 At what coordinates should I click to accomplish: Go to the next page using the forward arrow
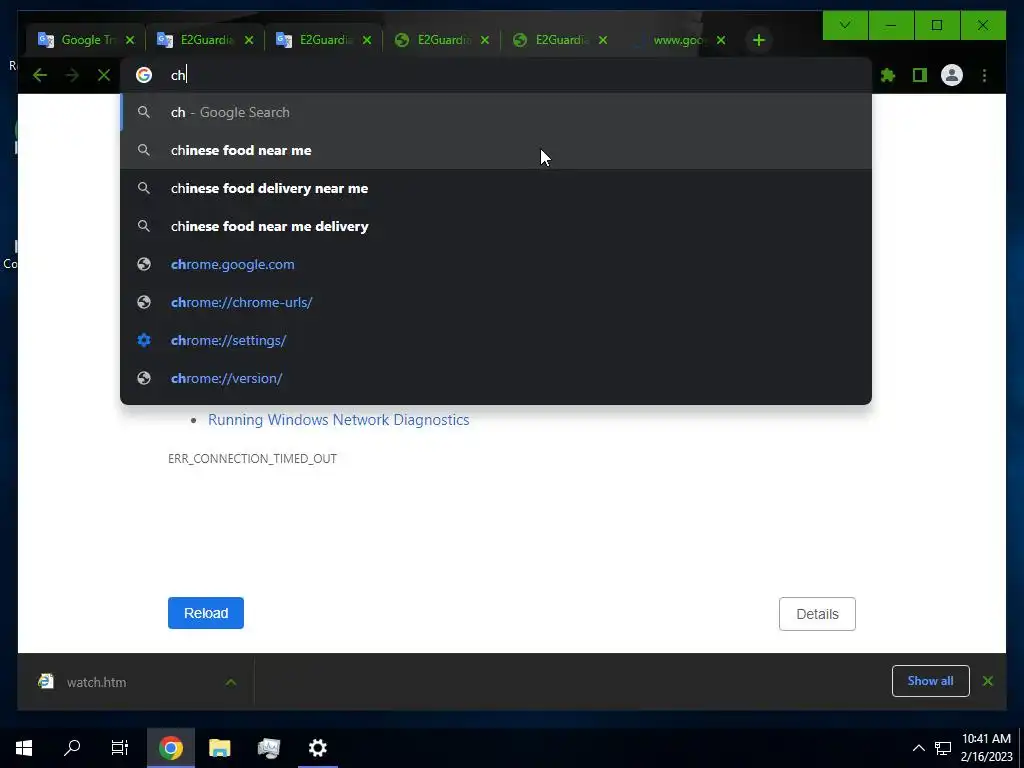coord(72,75)
